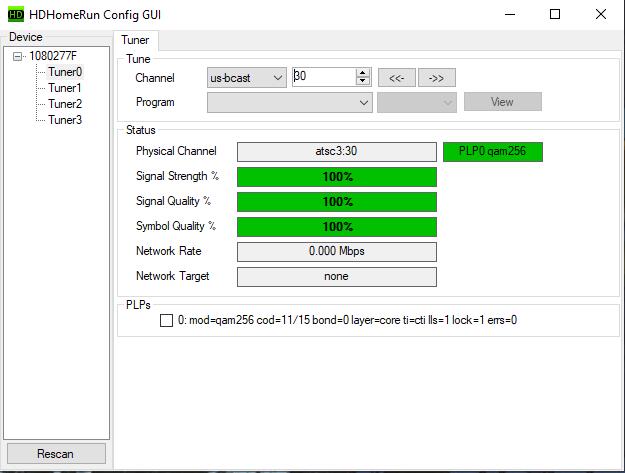625x473 pixels.
Task: Open the disabled dropdown next to Program
Action: tap(417, 102)
